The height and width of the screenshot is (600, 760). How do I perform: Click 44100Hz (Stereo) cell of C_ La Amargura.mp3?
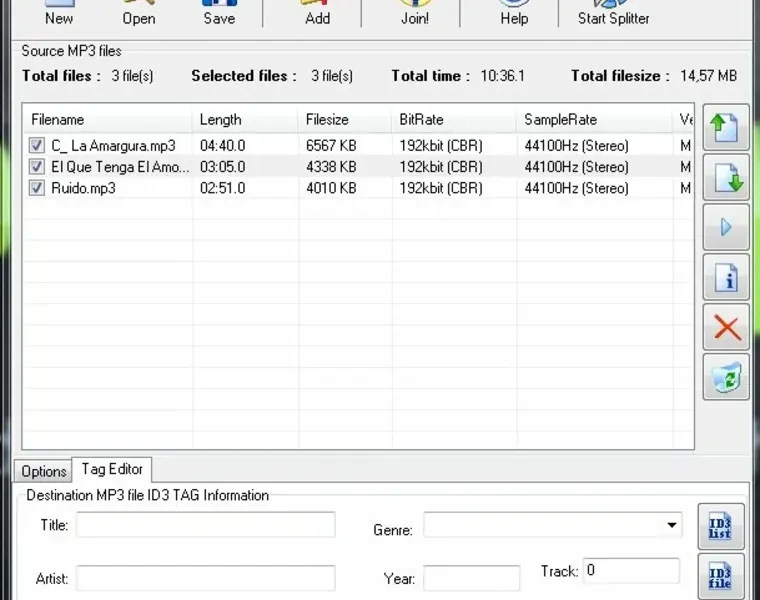click(x=576, y=146)
